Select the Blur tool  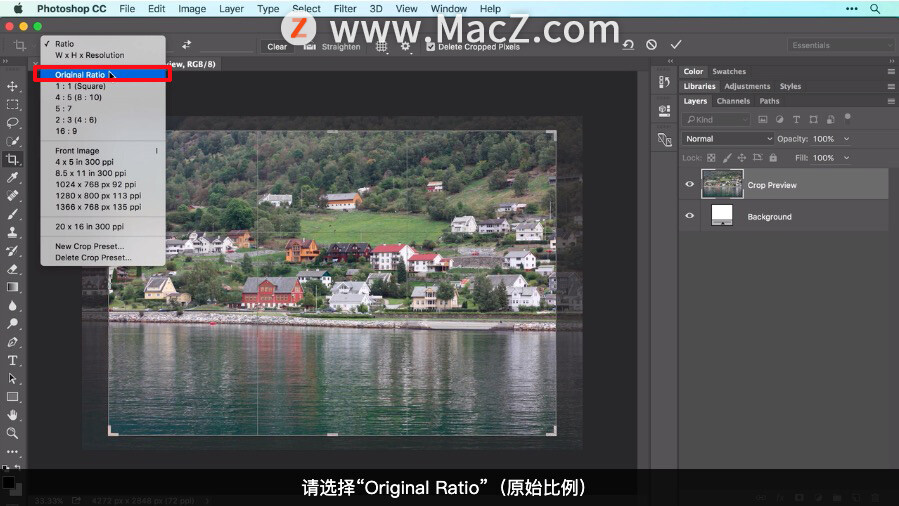[x=12, y=305]
